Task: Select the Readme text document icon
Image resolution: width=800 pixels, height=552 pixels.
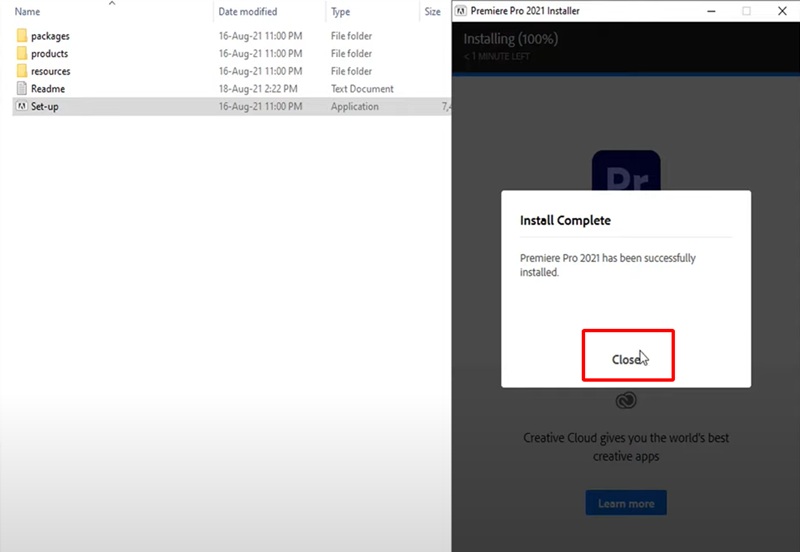Action: (x=22, y=88)
